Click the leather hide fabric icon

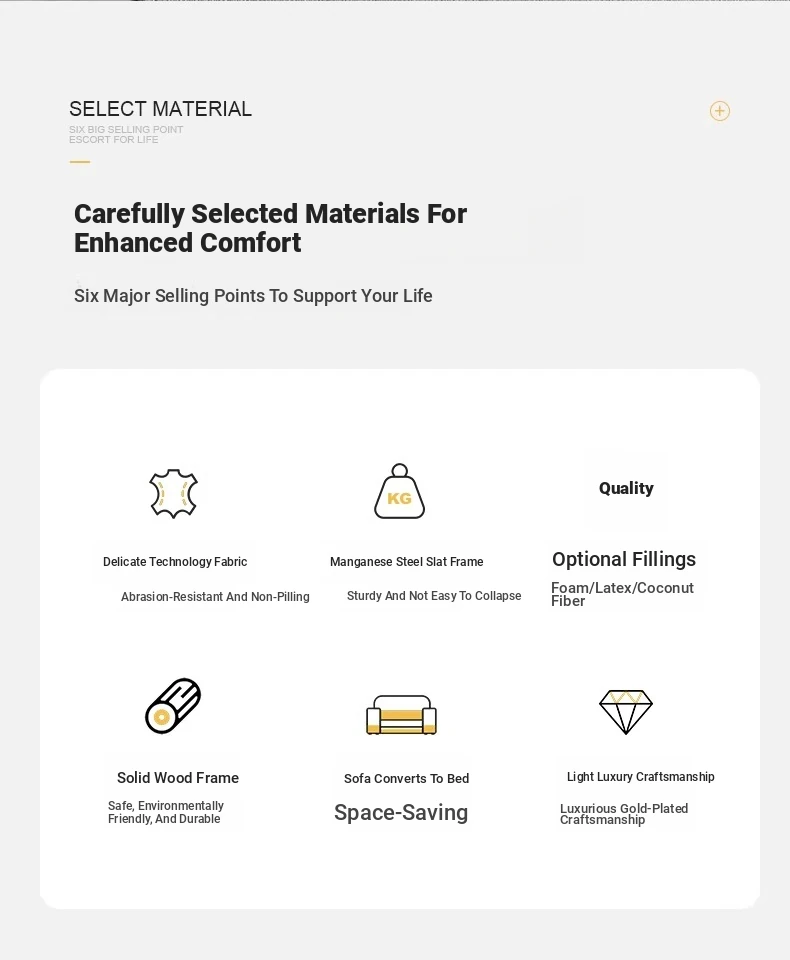pos(173,493)
